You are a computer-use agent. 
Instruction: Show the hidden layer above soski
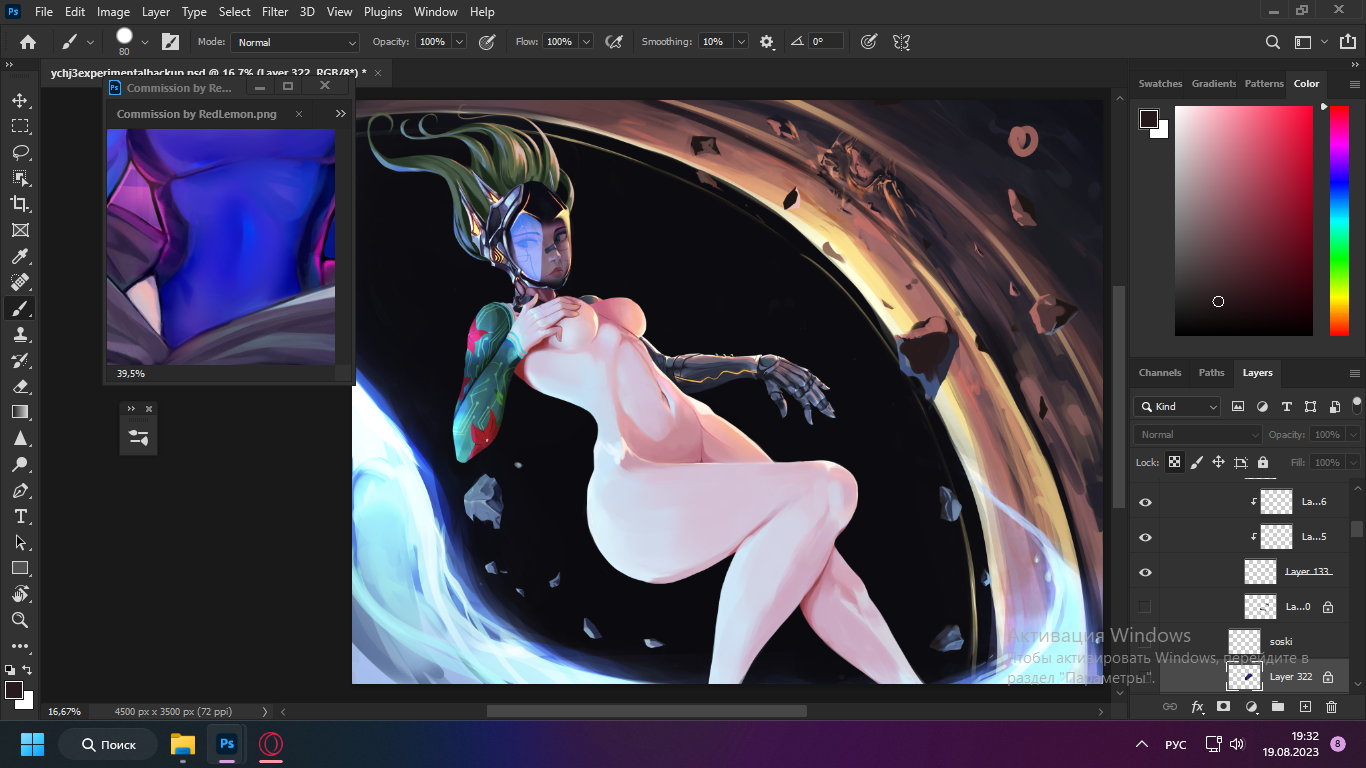click(x=1145, y=607)
